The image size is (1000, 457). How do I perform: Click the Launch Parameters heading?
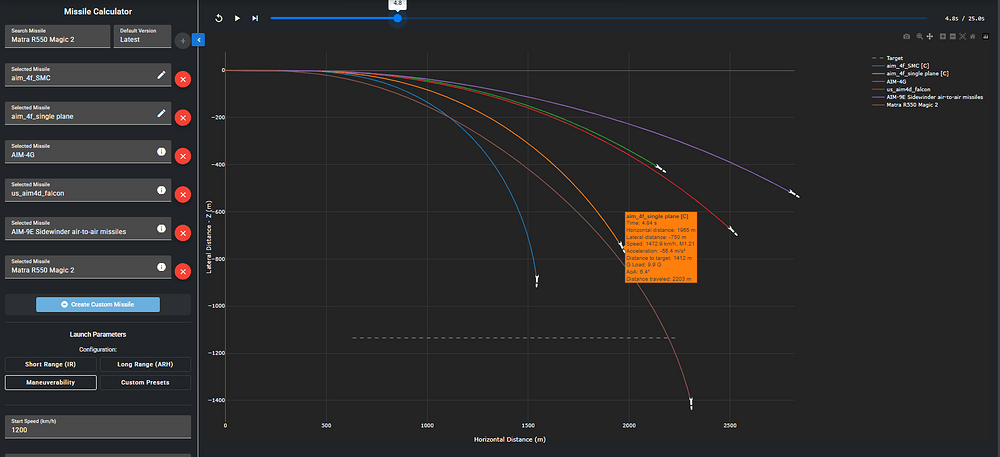pyautogui.click(x=98, y=334)
